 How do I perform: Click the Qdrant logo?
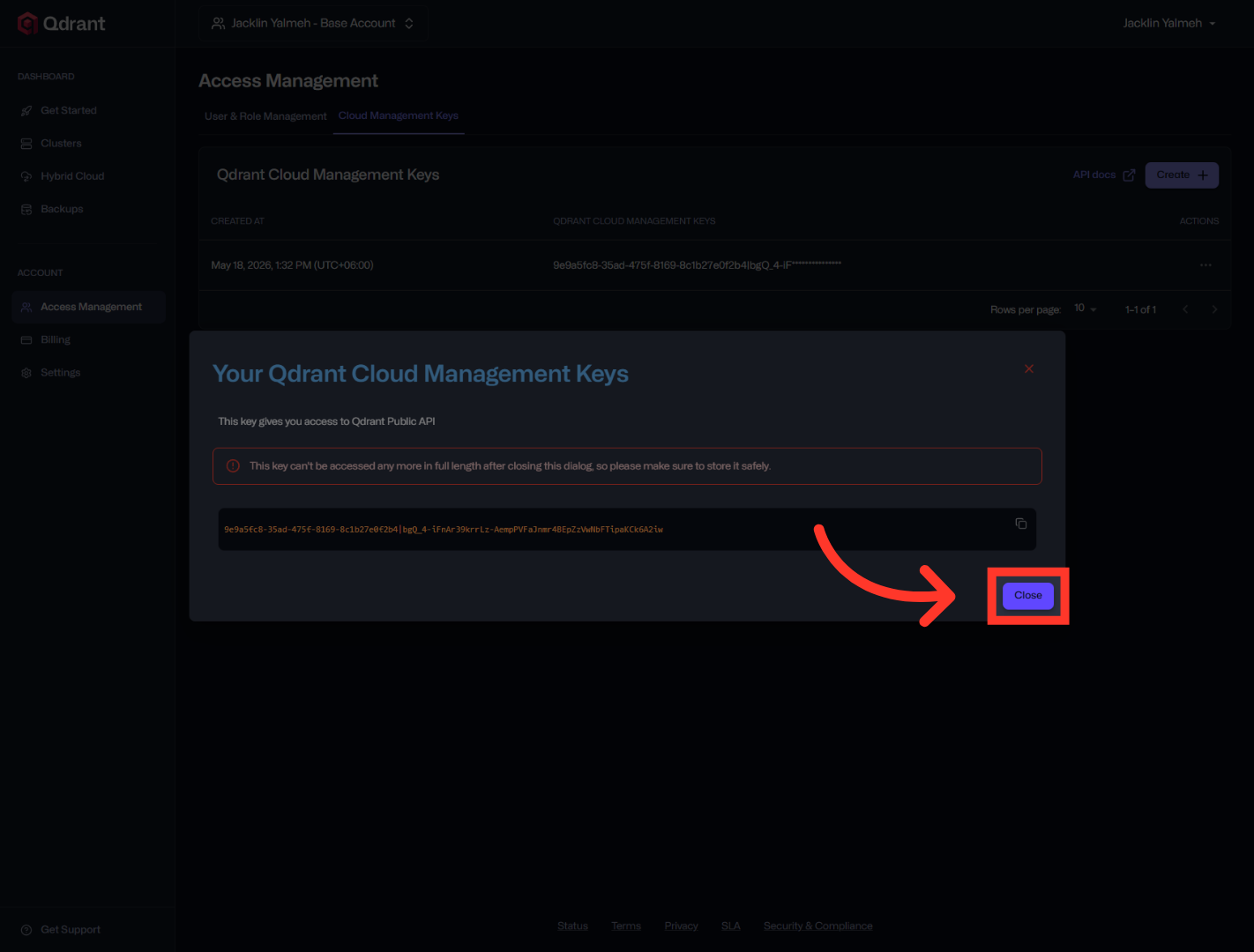point(61,24)
